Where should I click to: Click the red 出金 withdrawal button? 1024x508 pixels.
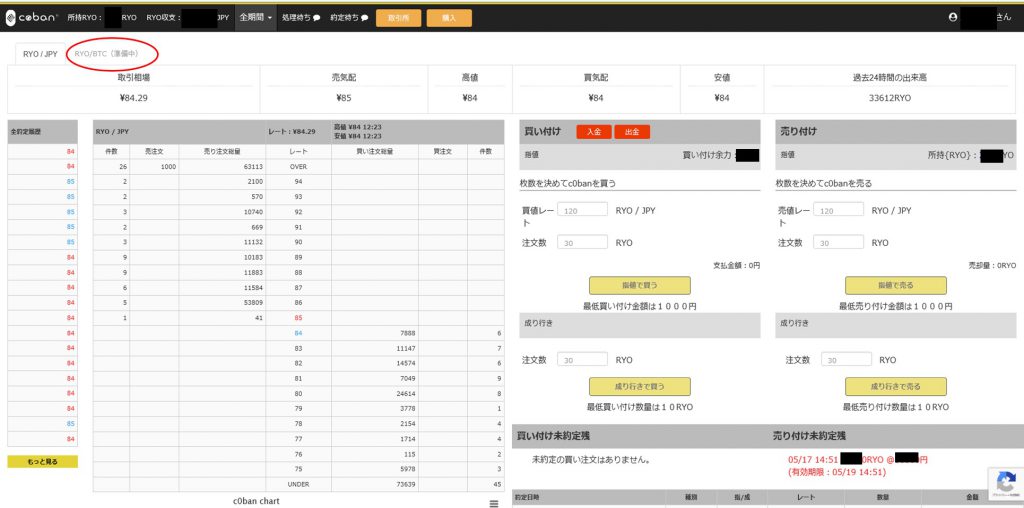tap(632, 131)
